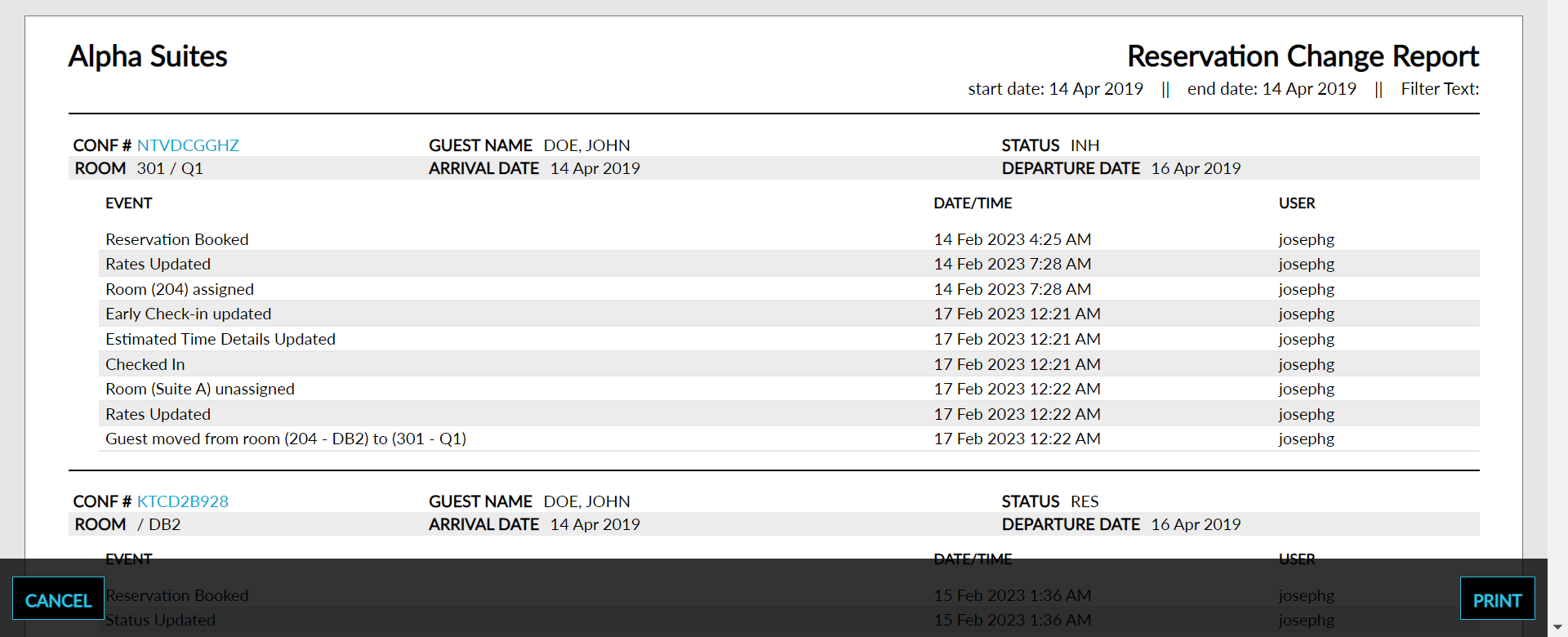Click the scrollbar down arrow
Viewport: 1568px width, 637px height.
tap(1557, 627)
